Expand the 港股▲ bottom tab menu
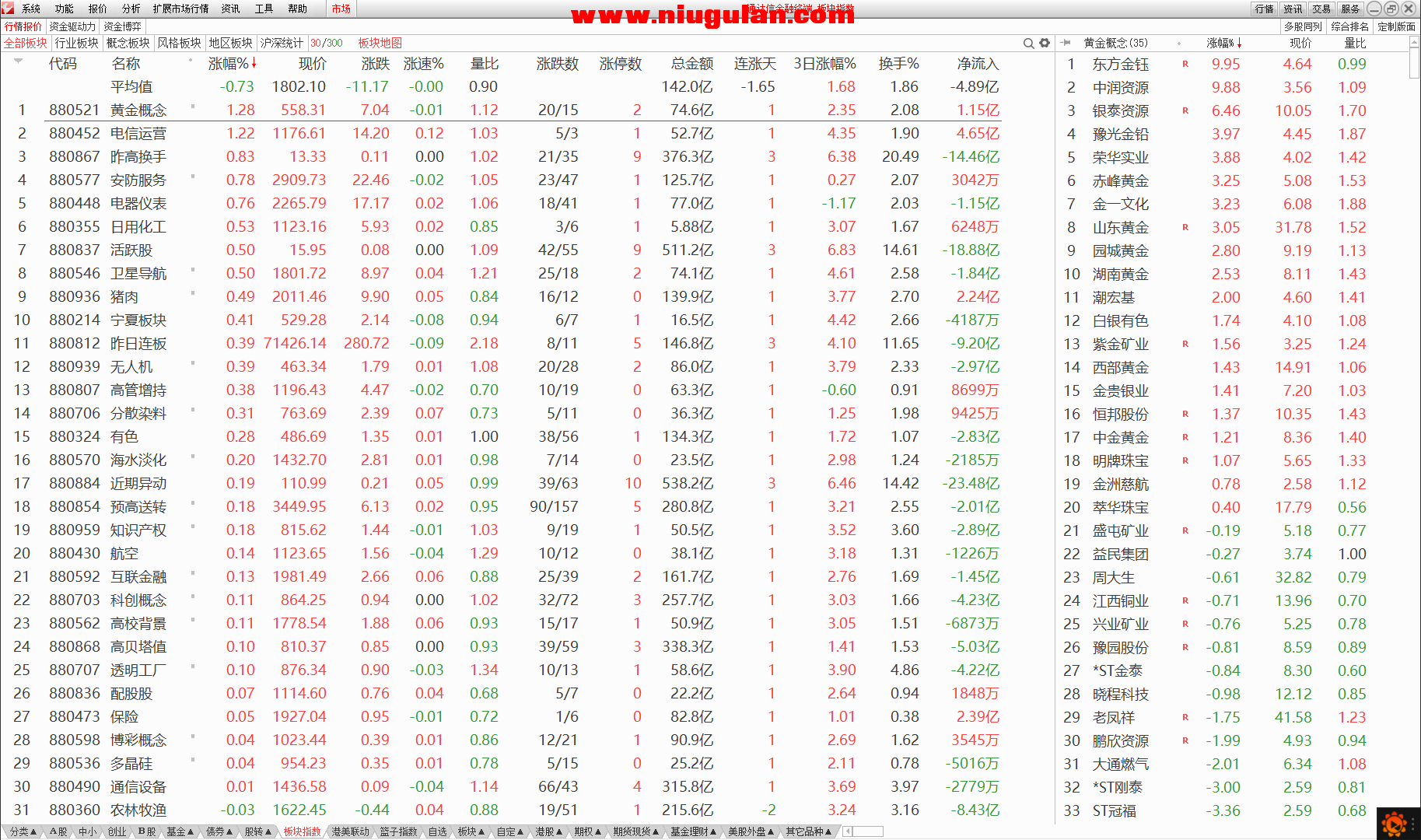This screenshot has height=840, width=1421. coord(549,831)
